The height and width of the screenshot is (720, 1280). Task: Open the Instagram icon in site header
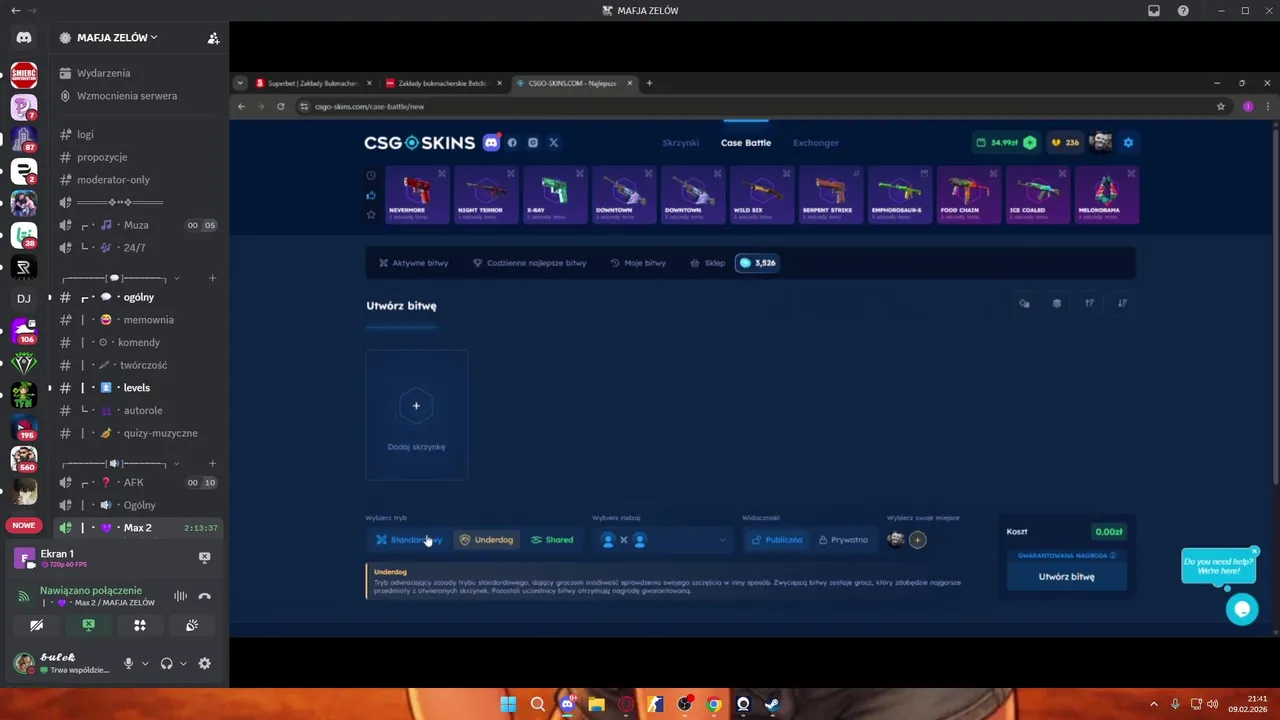[533, 143]
